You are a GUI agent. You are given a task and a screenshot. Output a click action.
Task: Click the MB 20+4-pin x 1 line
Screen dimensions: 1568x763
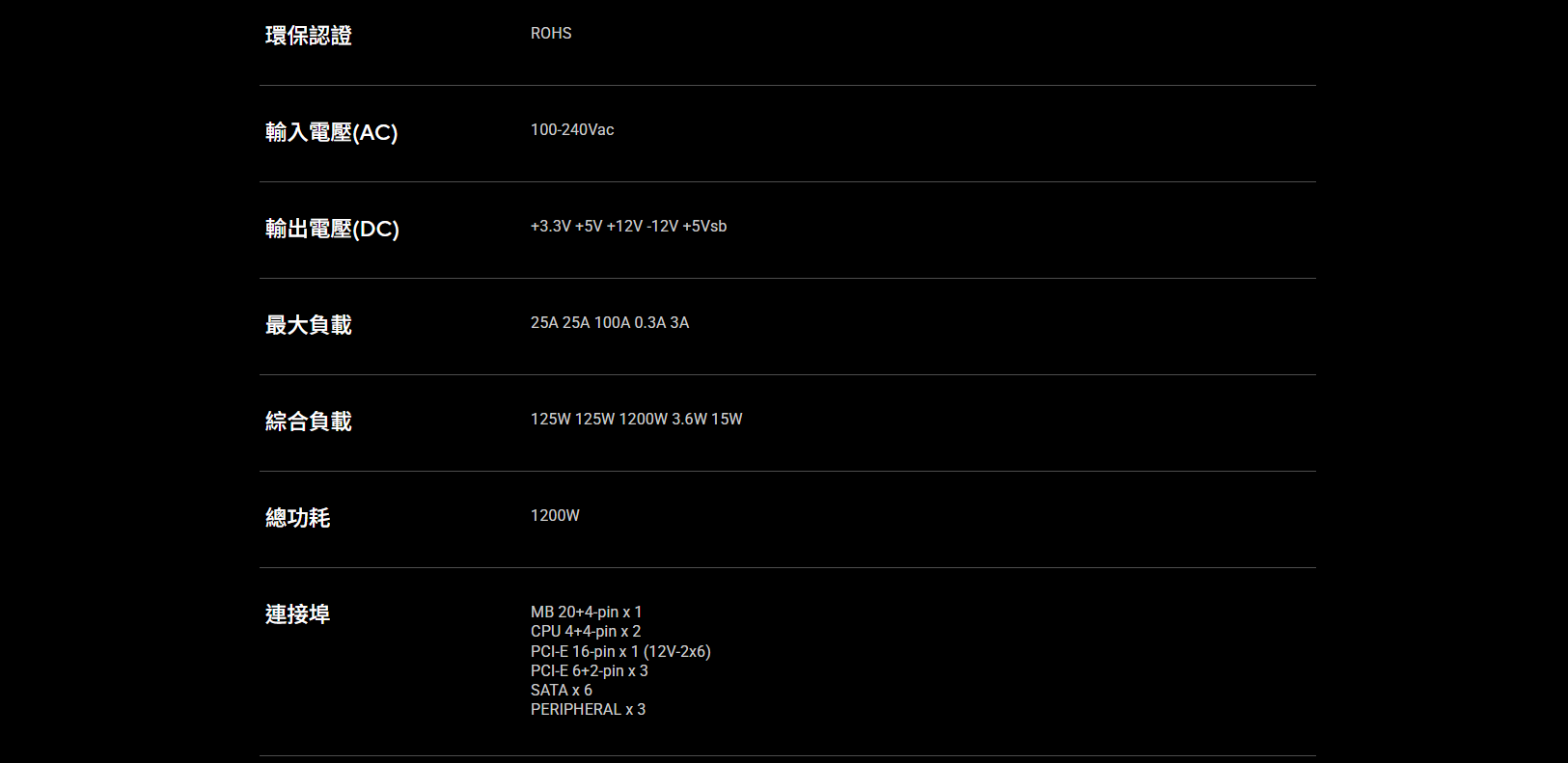tap(586, 612)
